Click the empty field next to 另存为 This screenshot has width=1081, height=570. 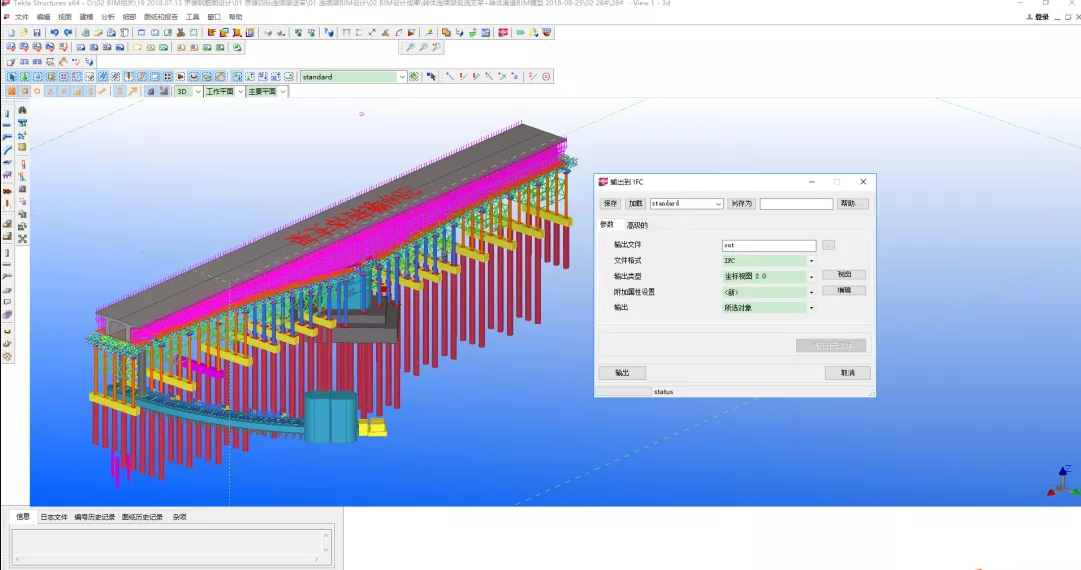pos(796,203)
